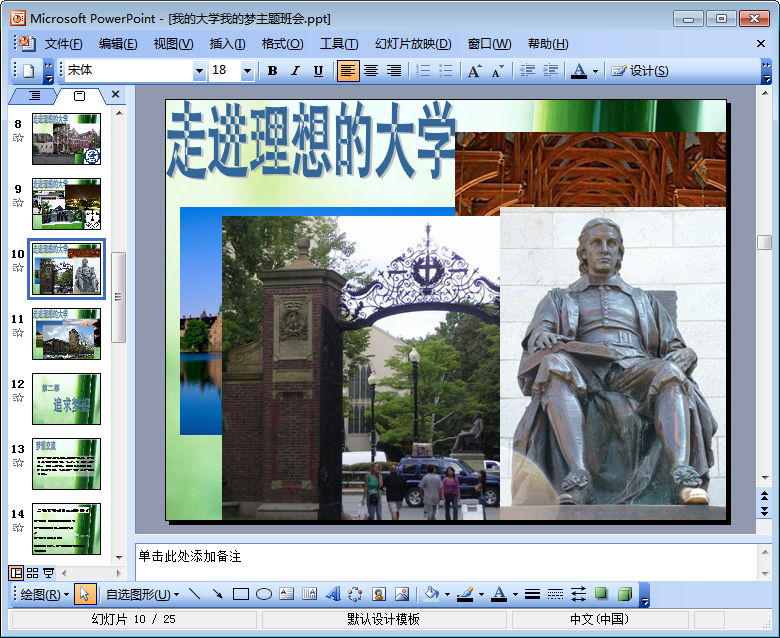Open the 幻灯片放映(D) menu
780x638 pixels.
point(413,44)
